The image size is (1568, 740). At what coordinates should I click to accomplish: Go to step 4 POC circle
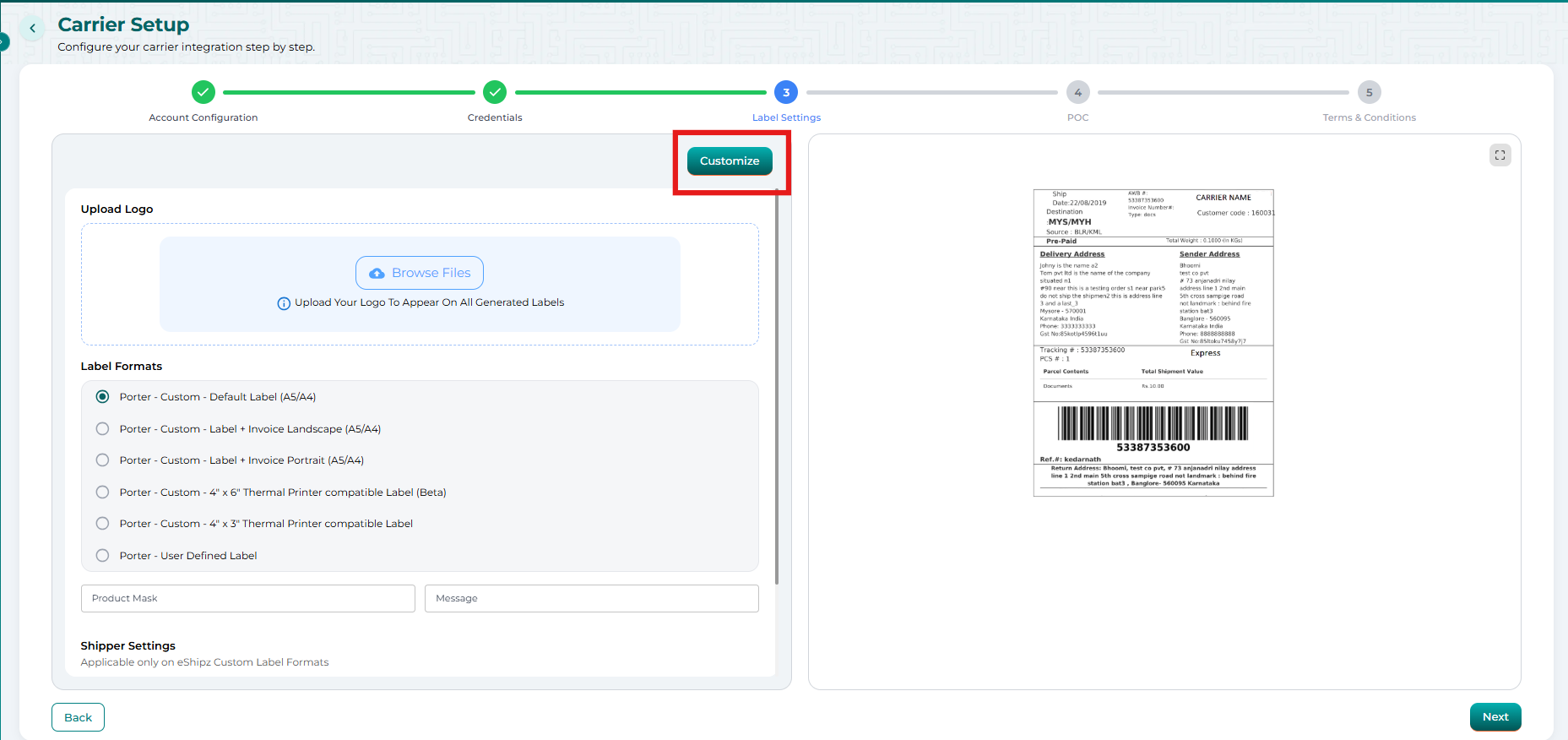tap(1077, 92)
